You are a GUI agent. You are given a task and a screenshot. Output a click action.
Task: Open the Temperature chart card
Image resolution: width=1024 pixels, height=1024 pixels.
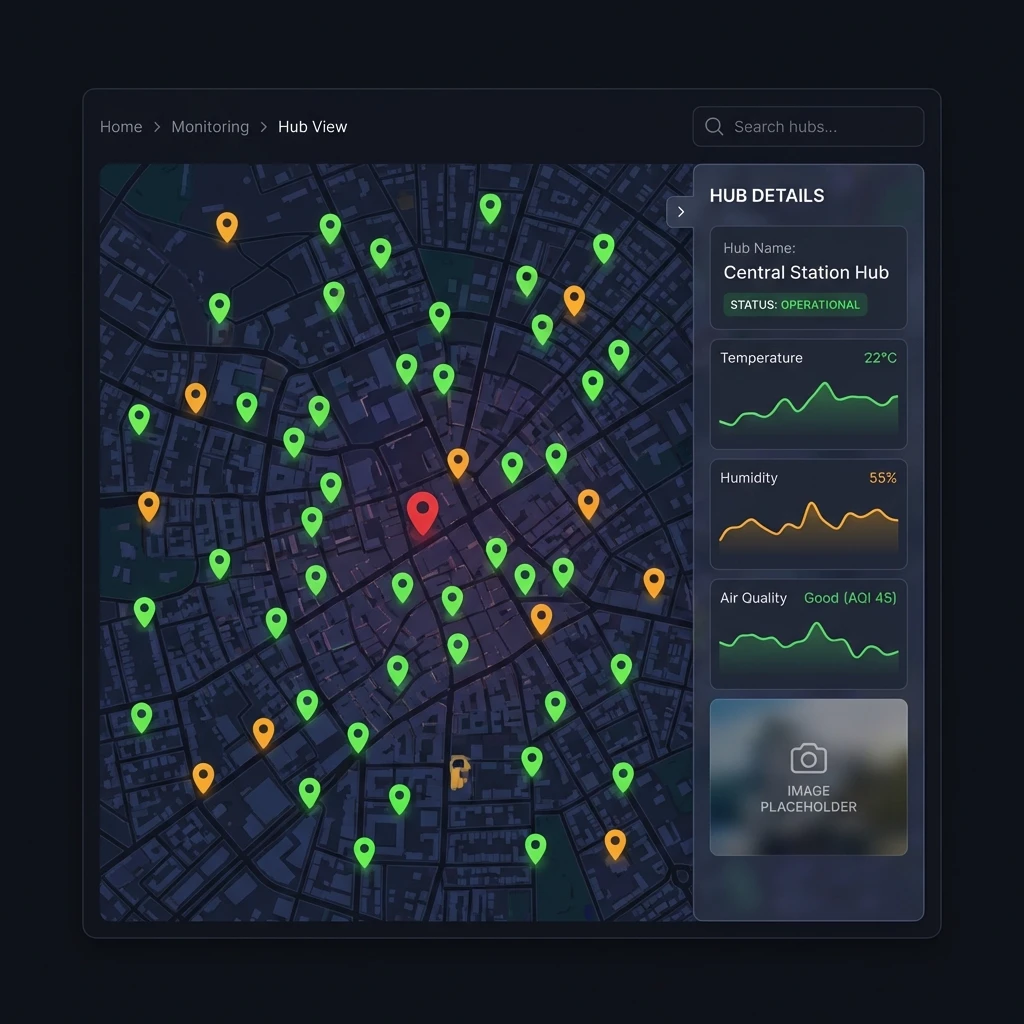point(808,394)
